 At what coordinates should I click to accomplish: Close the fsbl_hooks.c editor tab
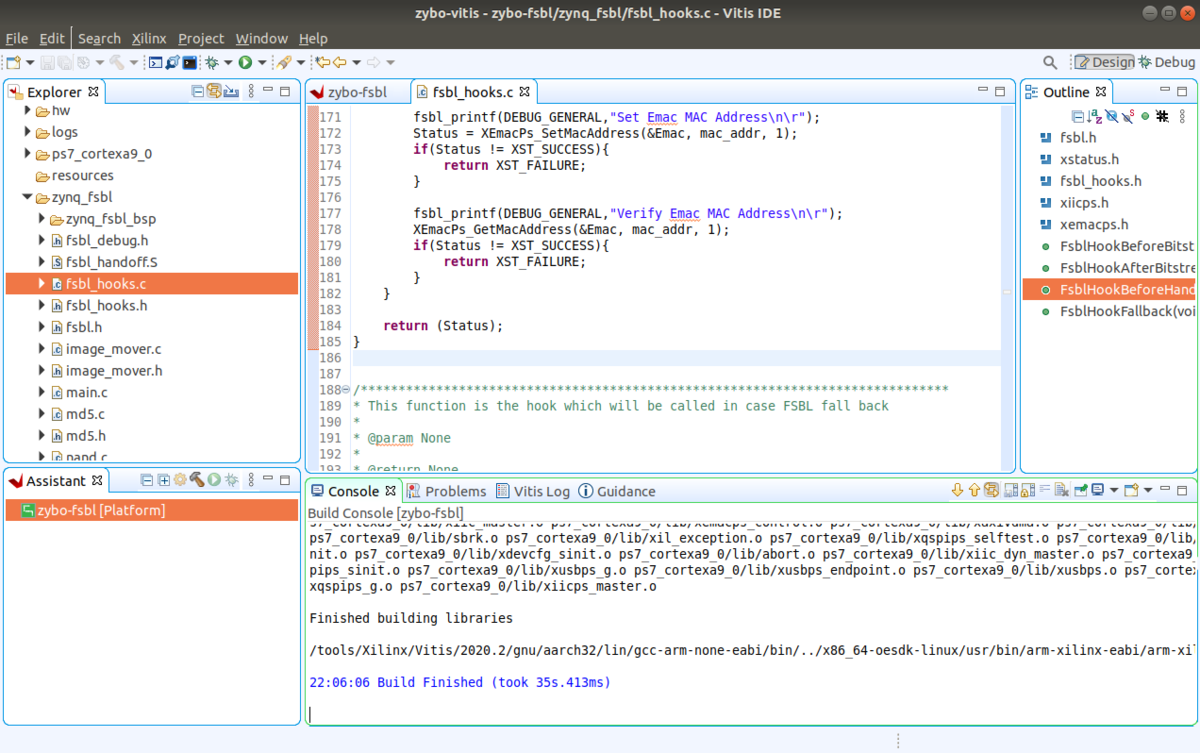point(526,92)
